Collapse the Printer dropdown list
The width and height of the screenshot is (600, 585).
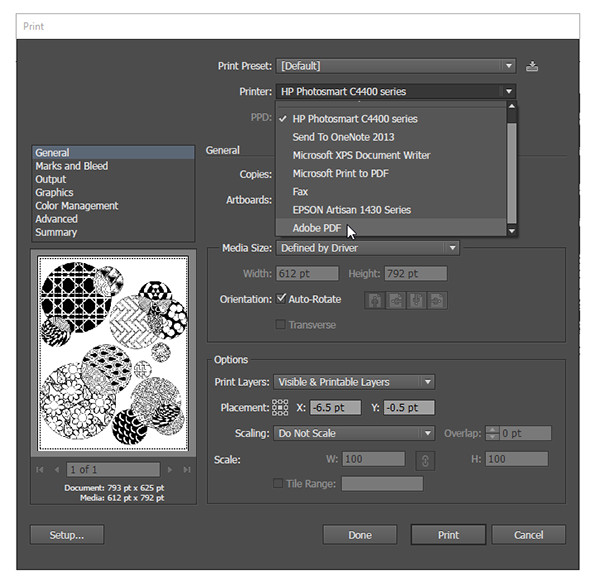pyautogui.click(x=396, y=91)
